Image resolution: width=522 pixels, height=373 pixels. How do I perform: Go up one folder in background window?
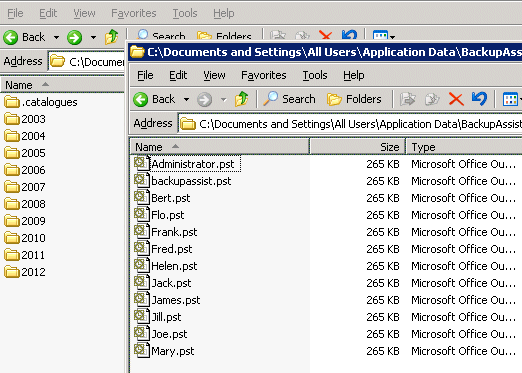[112, 37]
